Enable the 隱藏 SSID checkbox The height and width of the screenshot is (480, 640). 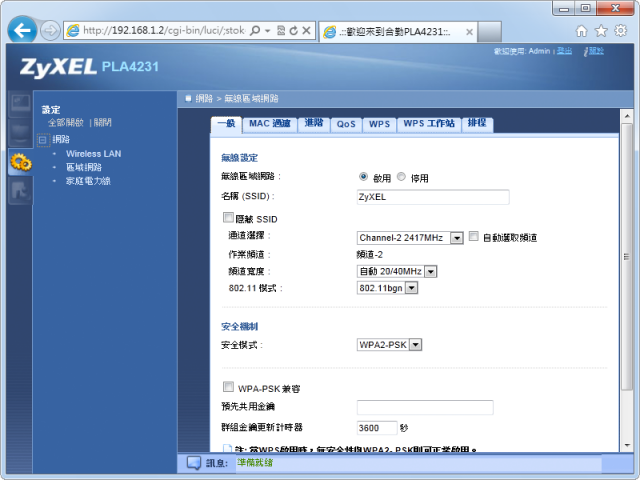click(x=228, y=218)
